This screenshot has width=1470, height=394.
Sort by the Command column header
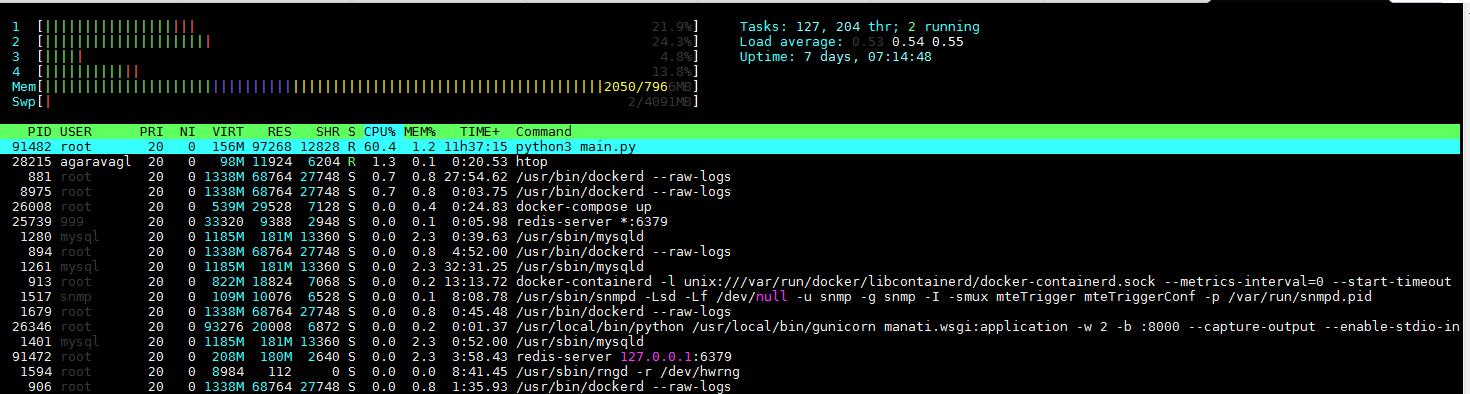[x=544, y=132]
